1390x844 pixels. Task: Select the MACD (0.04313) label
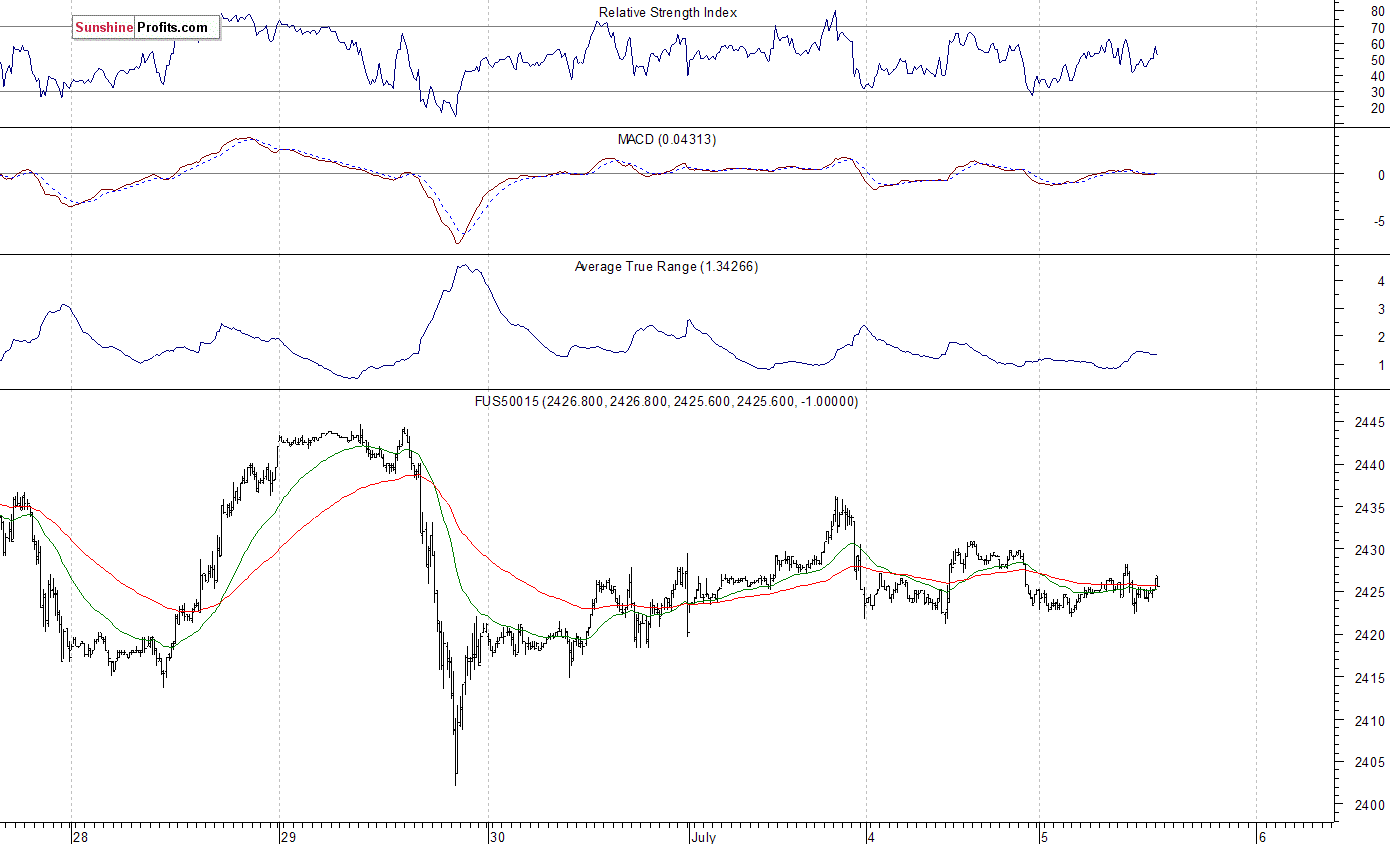[666, 139]
